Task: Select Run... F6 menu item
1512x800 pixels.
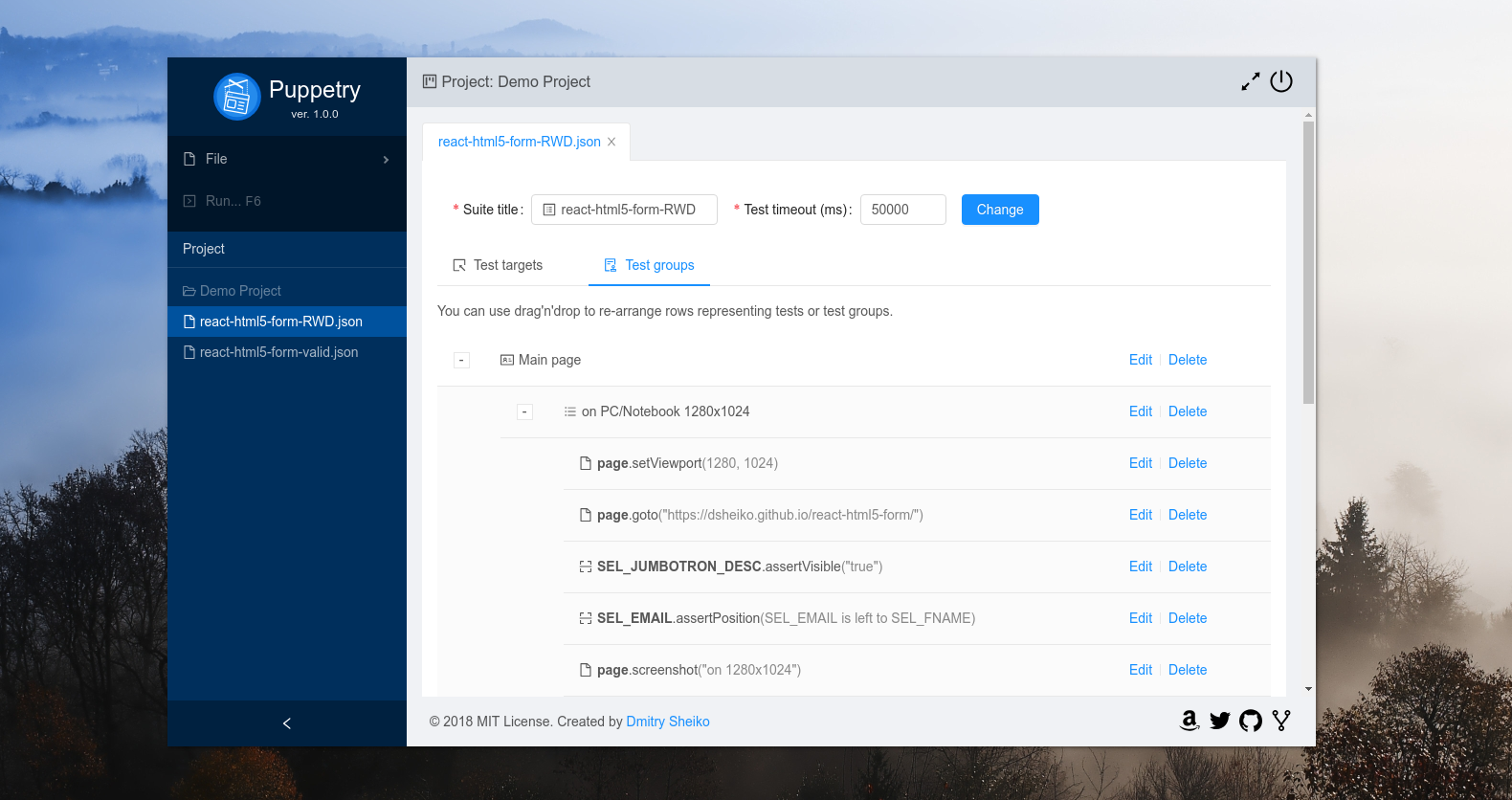Action: pyautogui.click(x=287, y=201)
